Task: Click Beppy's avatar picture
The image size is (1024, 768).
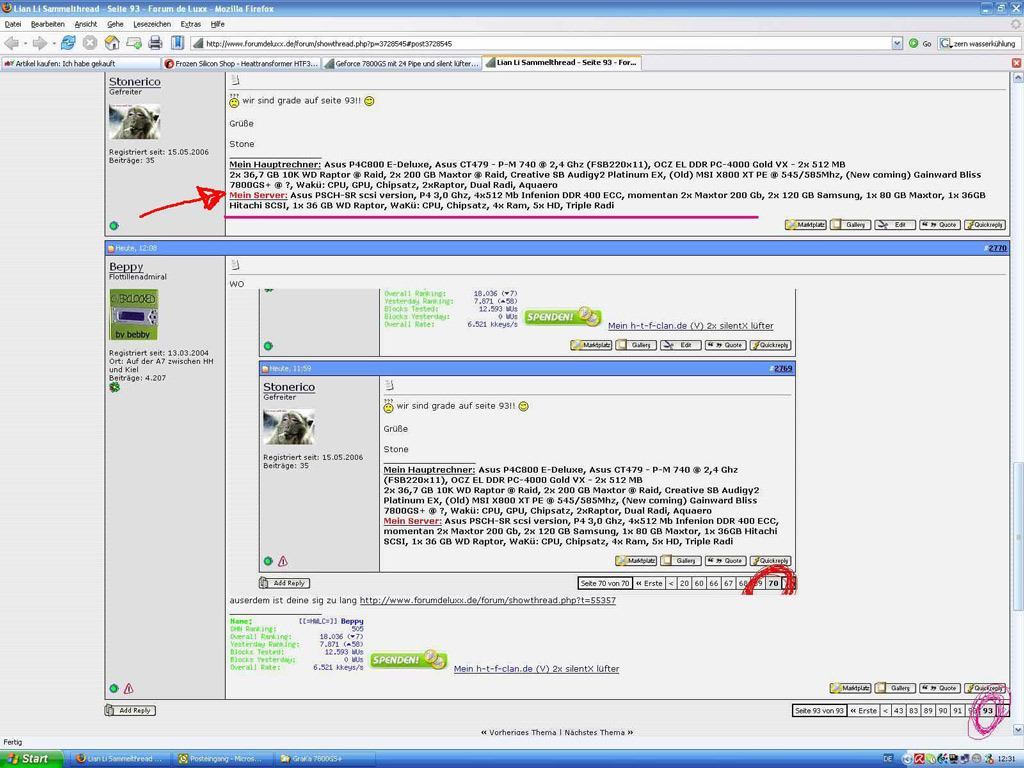Action: [134, 315]
